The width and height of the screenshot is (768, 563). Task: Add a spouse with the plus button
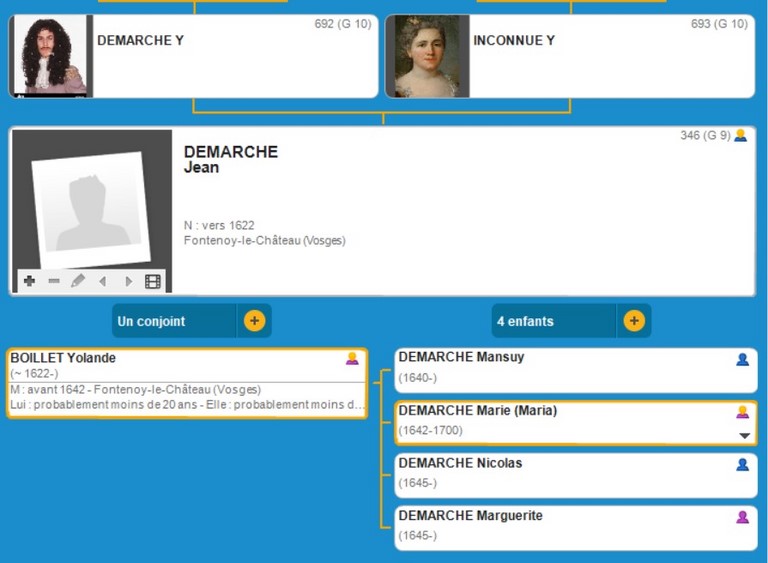click(x=254, y=321)
